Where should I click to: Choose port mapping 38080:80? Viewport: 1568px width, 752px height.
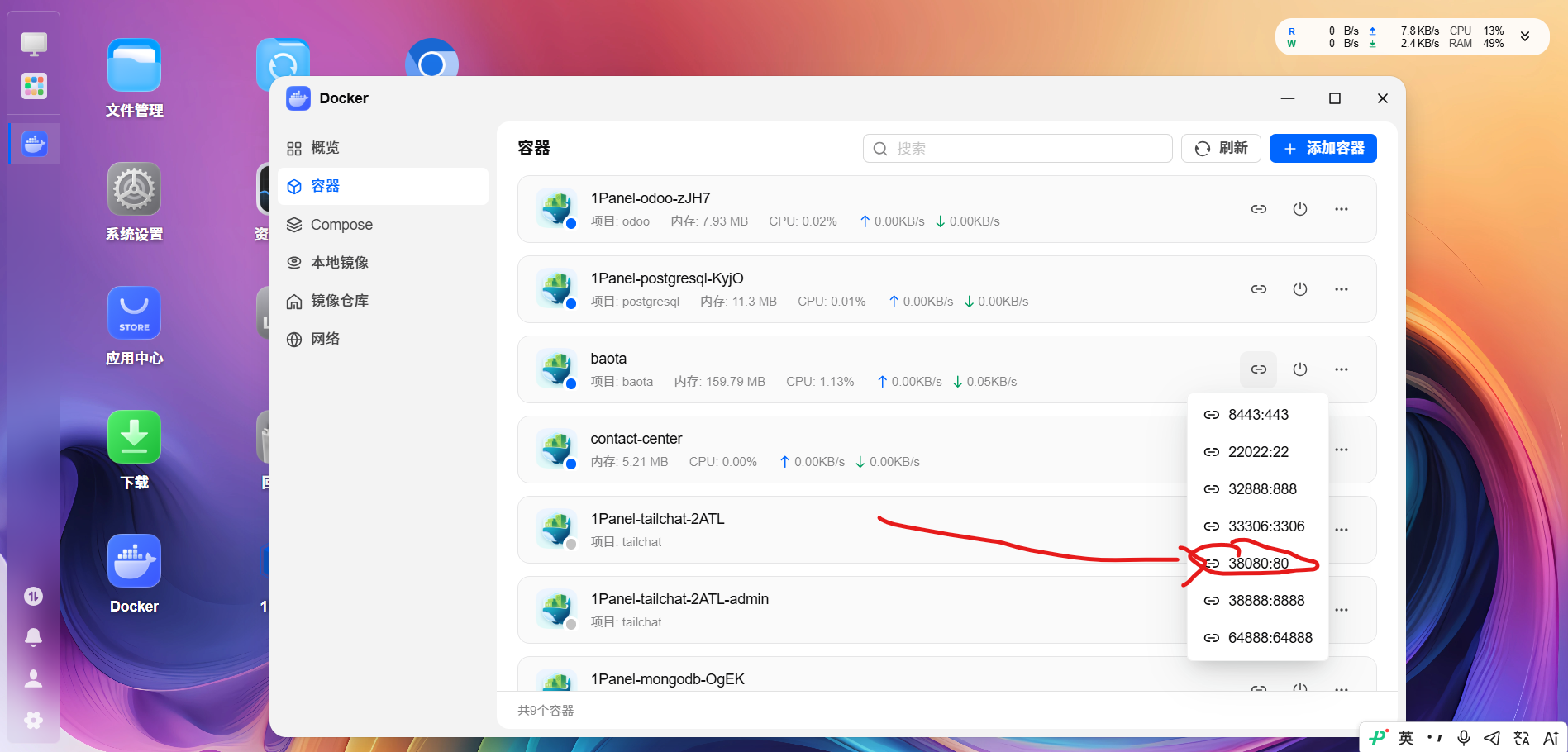[1257, 564]
